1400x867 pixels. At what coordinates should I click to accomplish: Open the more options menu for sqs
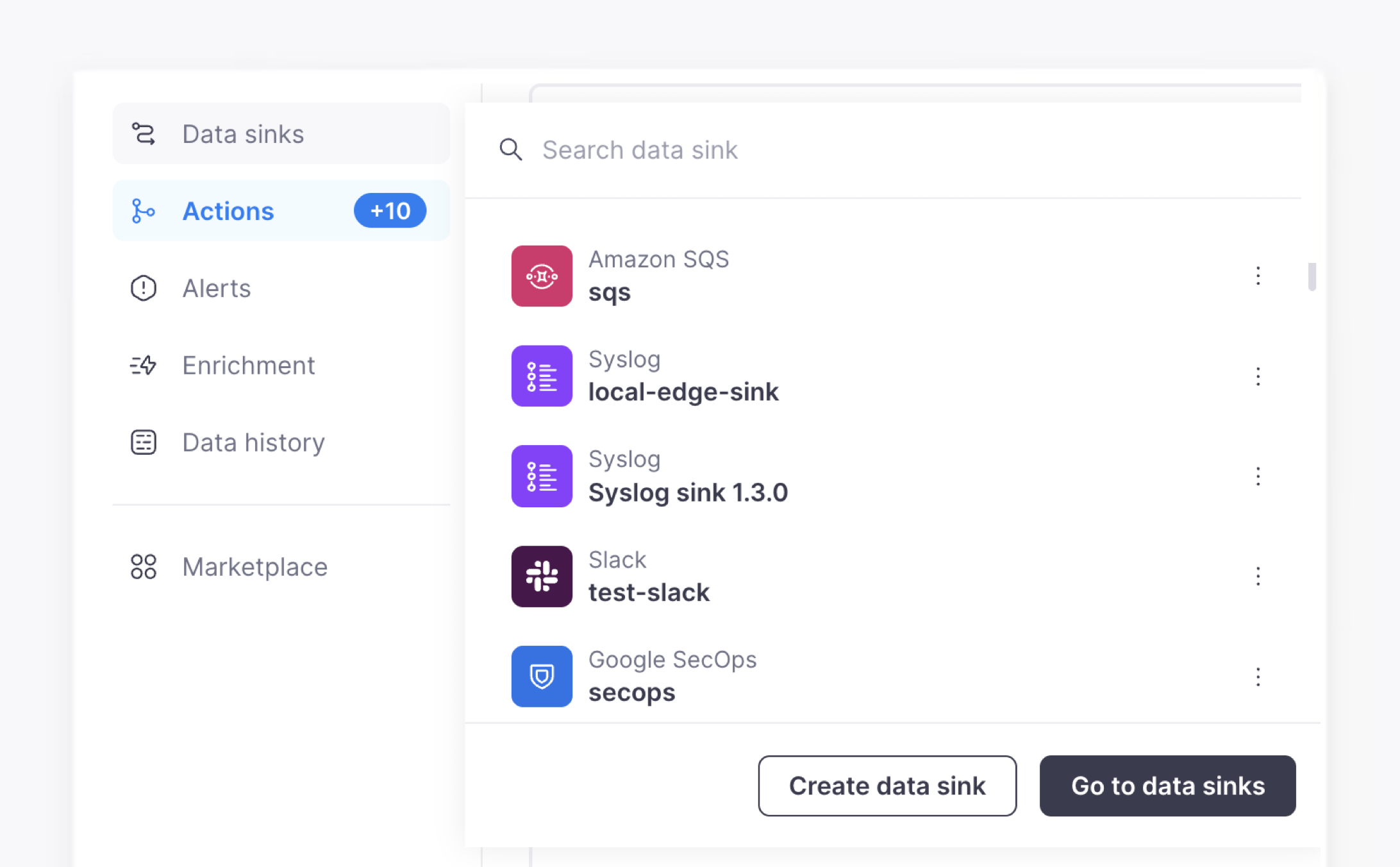1258,276
